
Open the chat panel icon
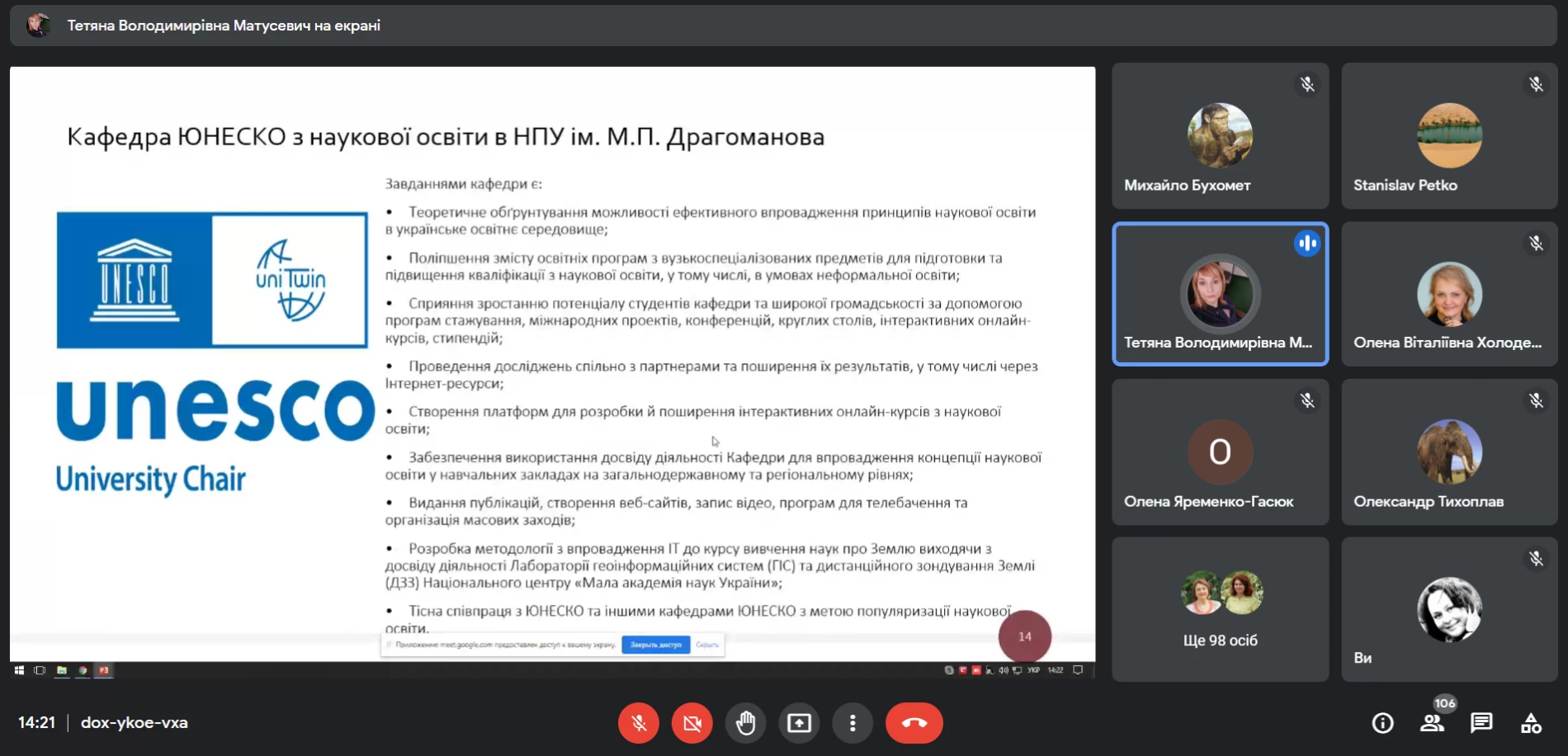click(1481, 724)
